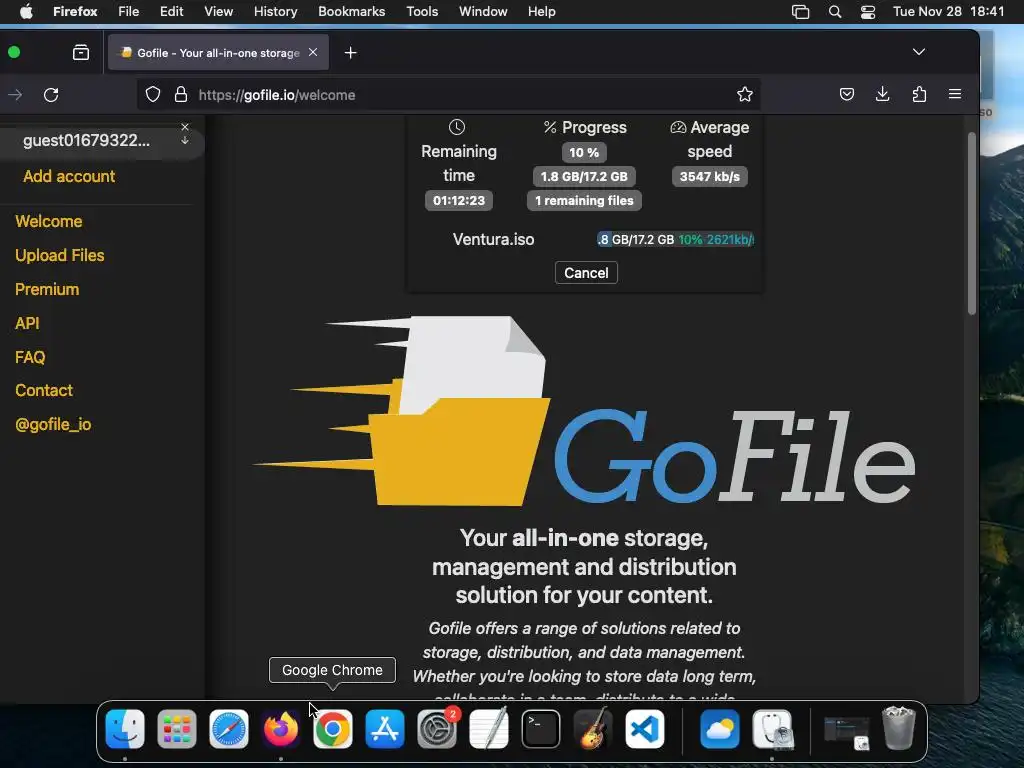Expand the list all tabs chevron
This screenshot has height=768, width=1024.
(919, 52)
